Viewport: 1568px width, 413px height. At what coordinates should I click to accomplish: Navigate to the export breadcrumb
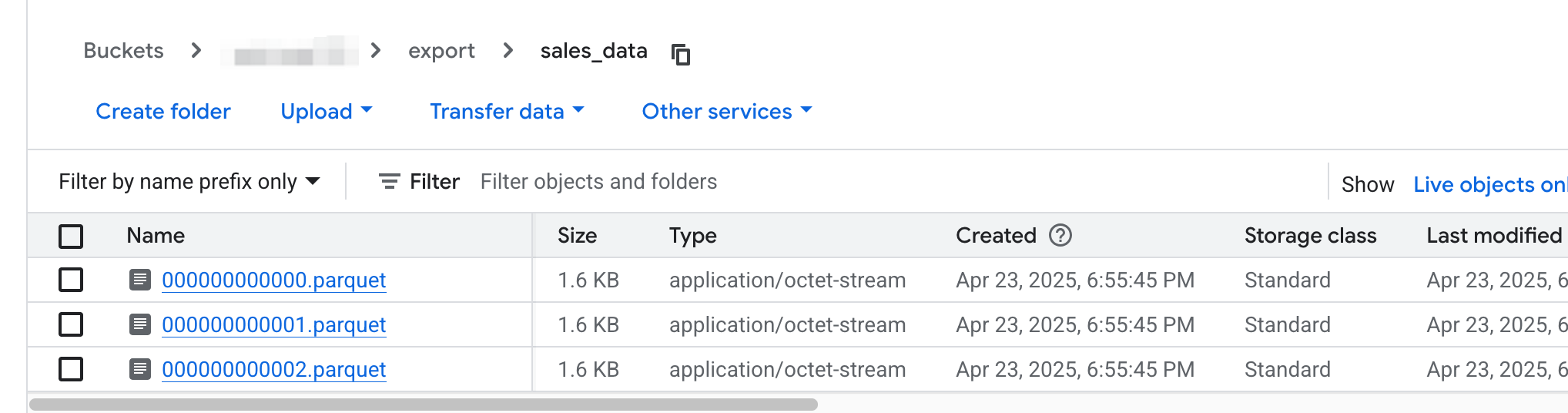click(441, 51)
